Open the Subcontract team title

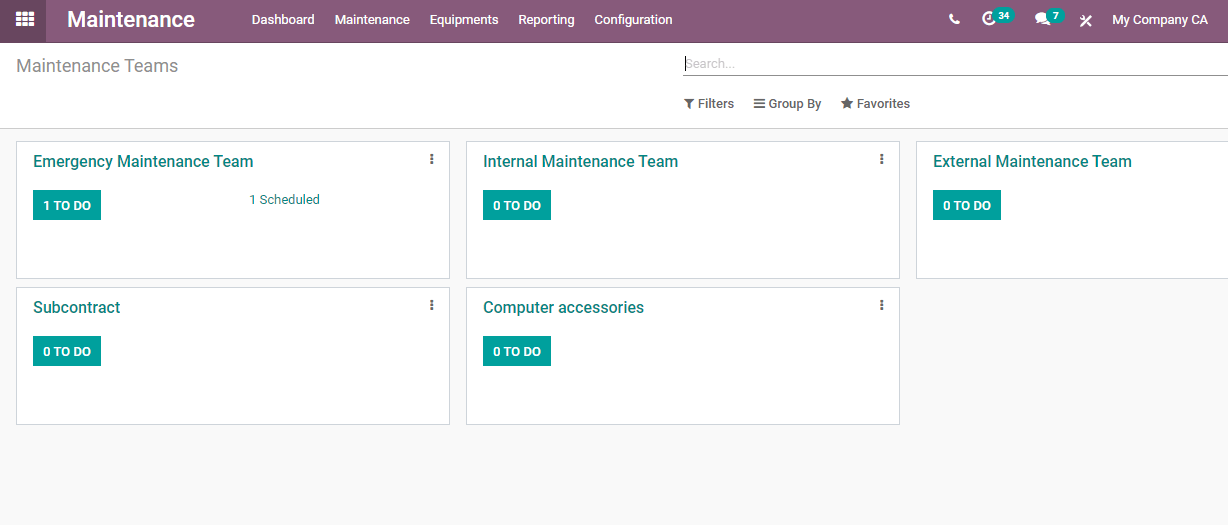click(76, 307)
